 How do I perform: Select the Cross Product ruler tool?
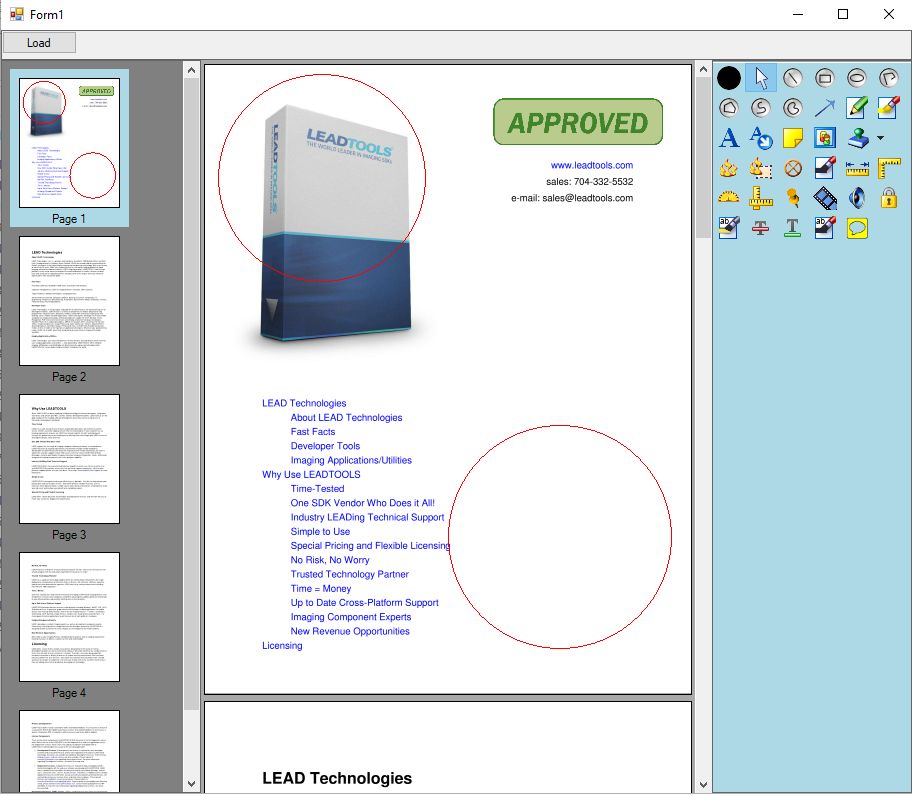point(761,198)
